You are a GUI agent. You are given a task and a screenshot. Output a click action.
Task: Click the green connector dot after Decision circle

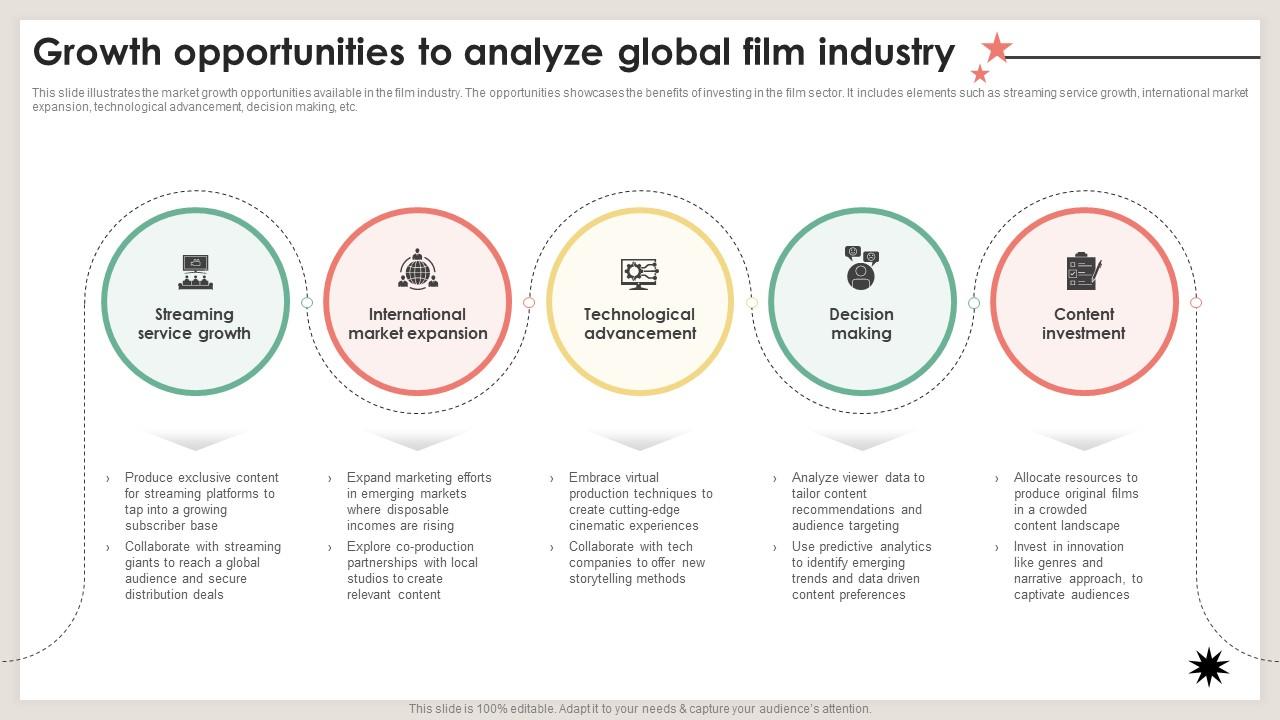[974, 302]
